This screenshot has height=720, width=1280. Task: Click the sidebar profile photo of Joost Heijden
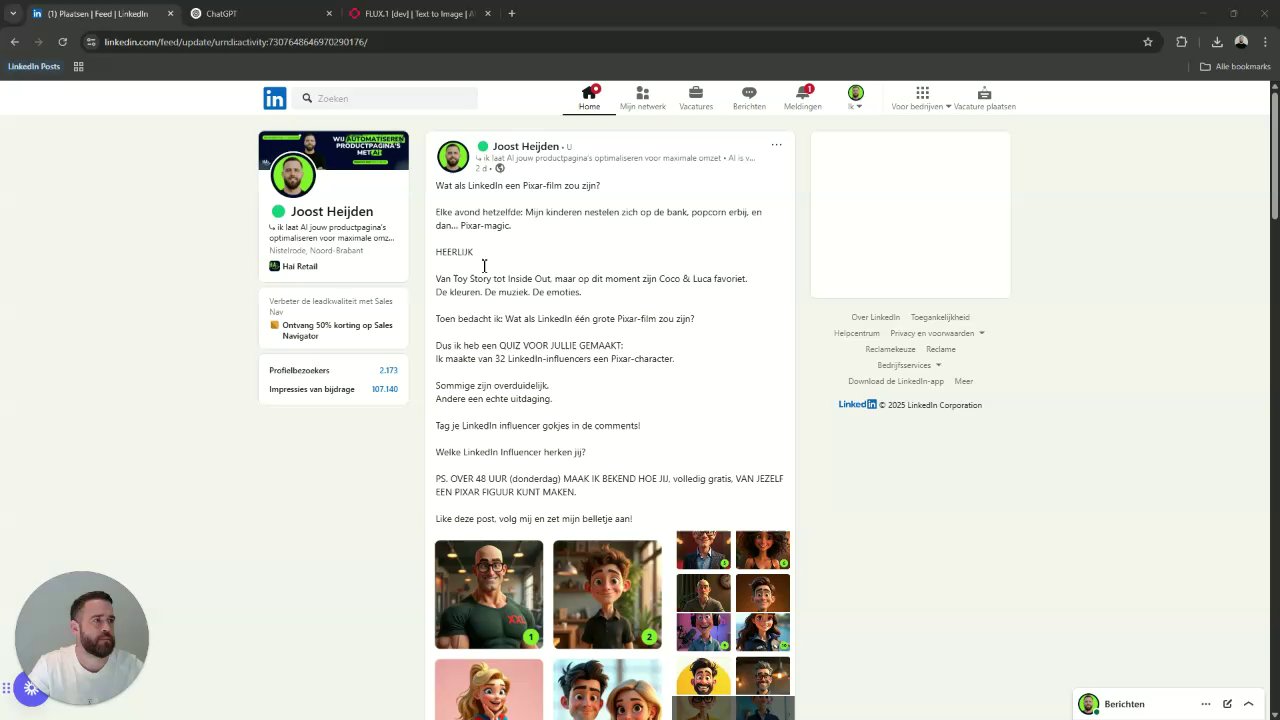point(293,176)
